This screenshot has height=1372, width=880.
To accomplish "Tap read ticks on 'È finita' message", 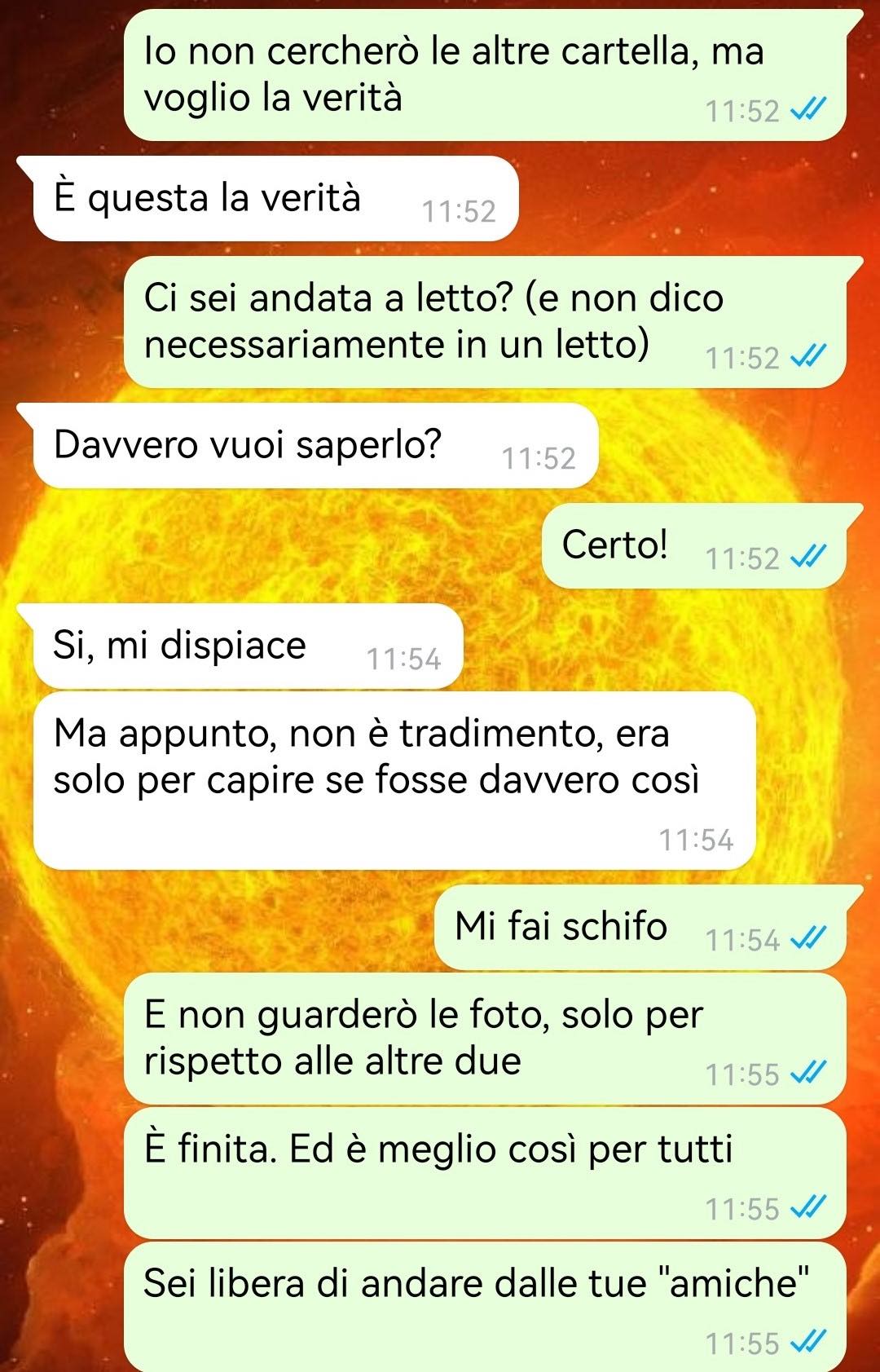I will pyautogui.click(x=809, y=1207).
